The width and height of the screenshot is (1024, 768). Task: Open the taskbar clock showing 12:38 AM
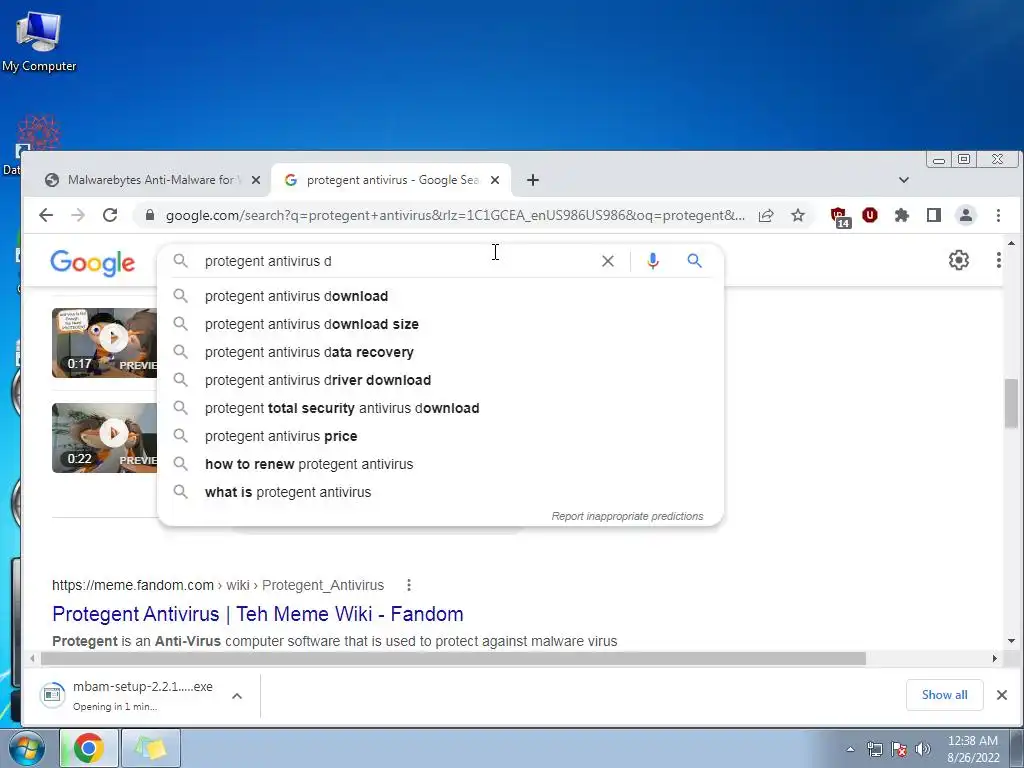(x=973, y=749)
